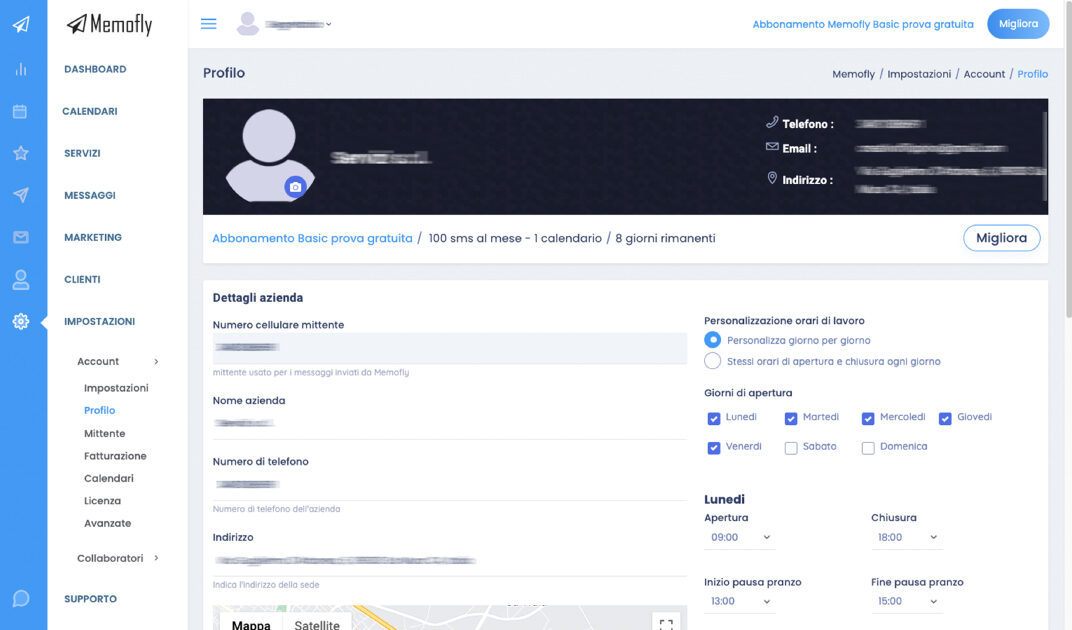Screen dimensions: 1072x630
Task: Click the blue Migliora button in header
Action: tap(1017, 24)
